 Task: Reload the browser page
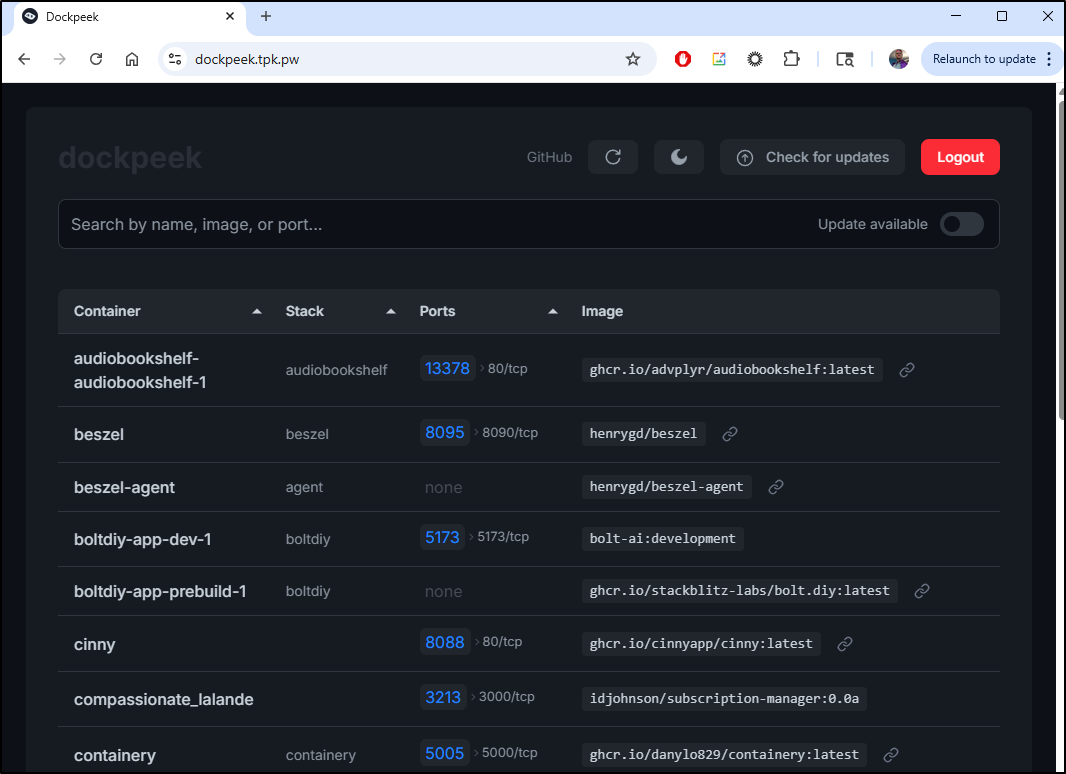pos(96,59)
